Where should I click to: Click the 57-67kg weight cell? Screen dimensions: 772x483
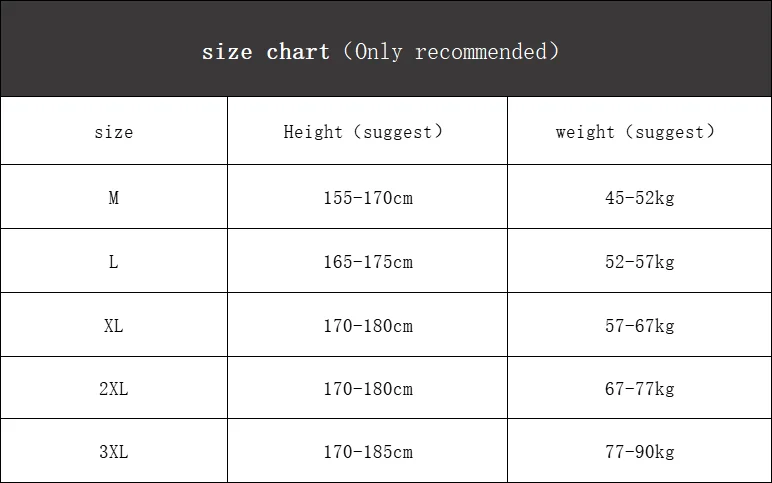pos(639,326)
